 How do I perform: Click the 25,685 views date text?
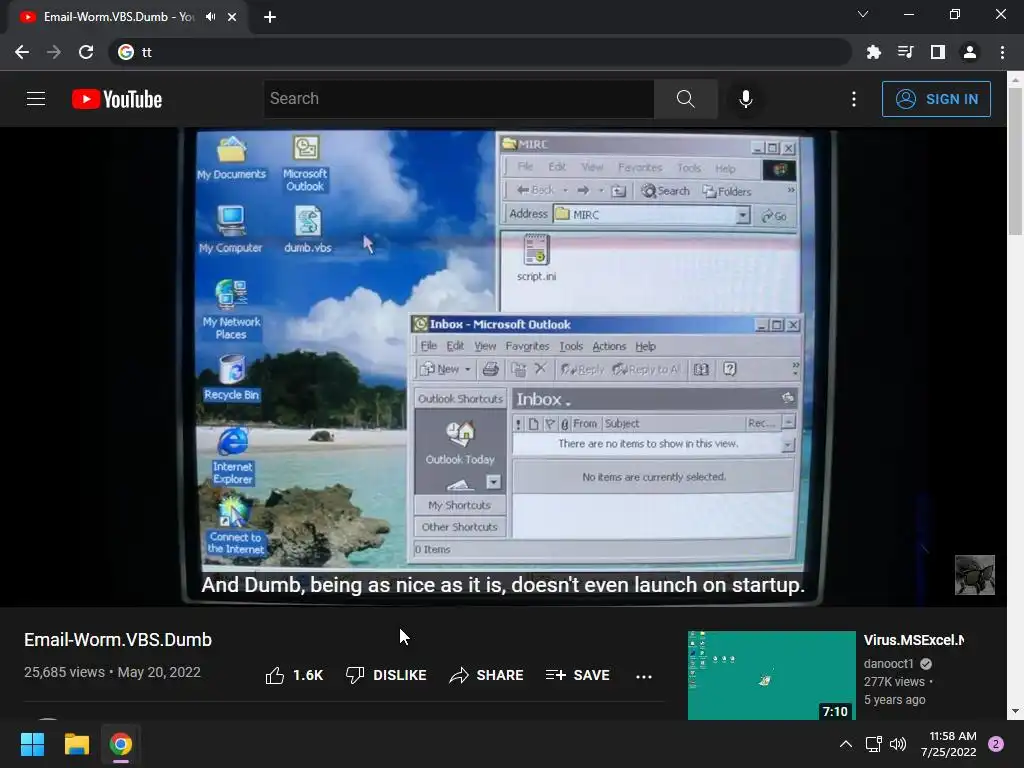point(112,672)
